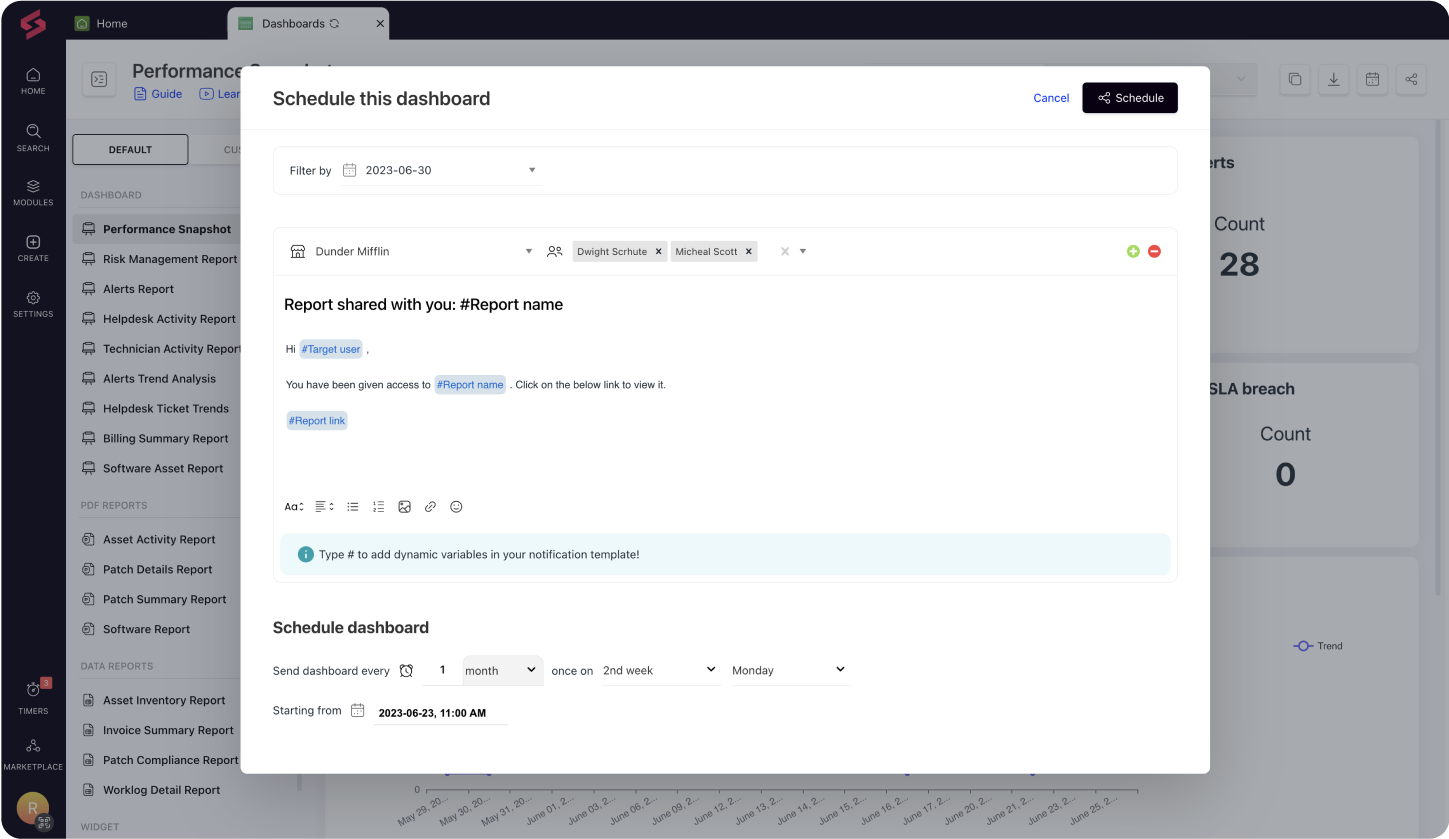Open the emoji picker in the editor toolbar

pyautogui.click(x=456, y=507)
